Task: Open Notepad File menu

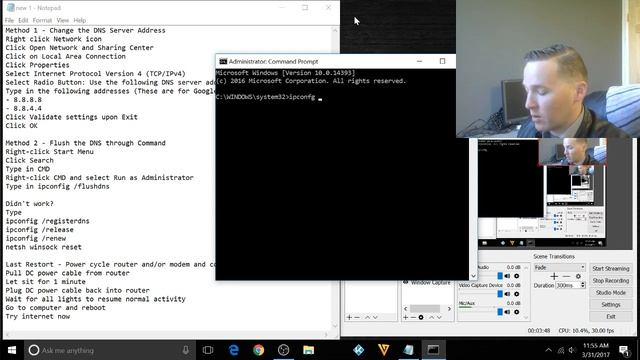Action: click(x=9, y=20)
